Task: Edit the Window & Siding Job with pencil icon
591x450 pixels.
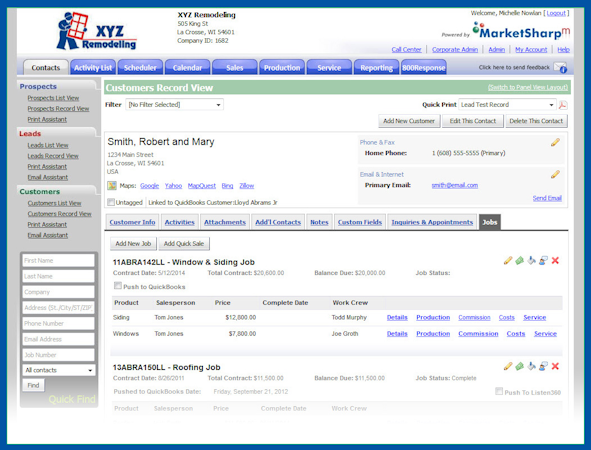Action: (x=508, y=260)
